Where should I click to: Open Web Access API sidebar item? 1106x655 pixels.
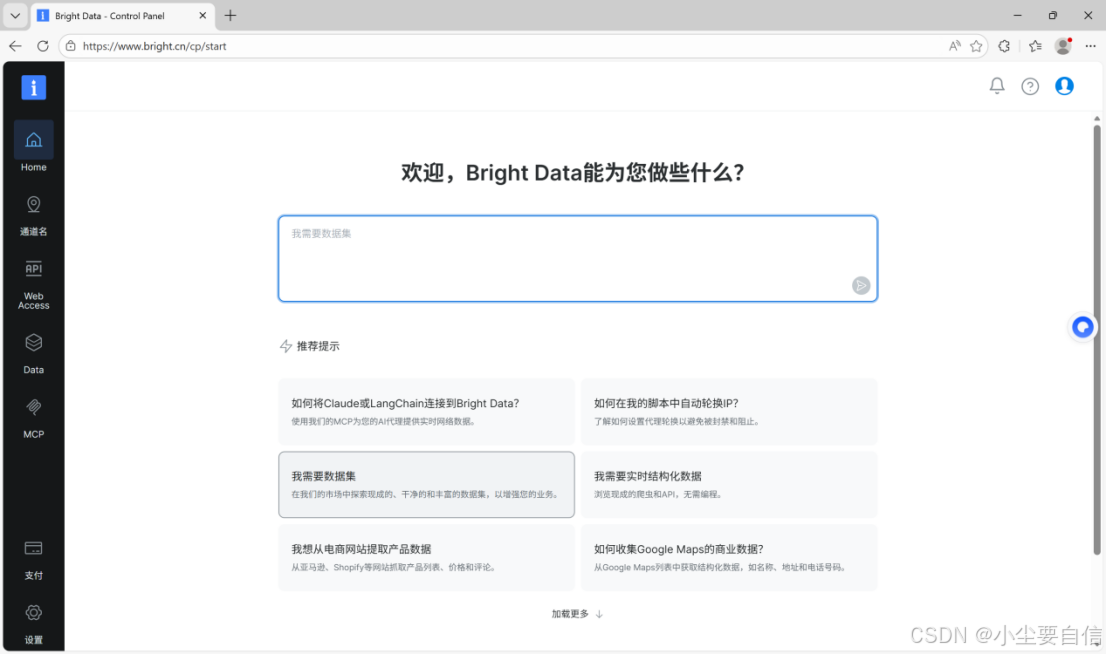[x=33, y=285]
